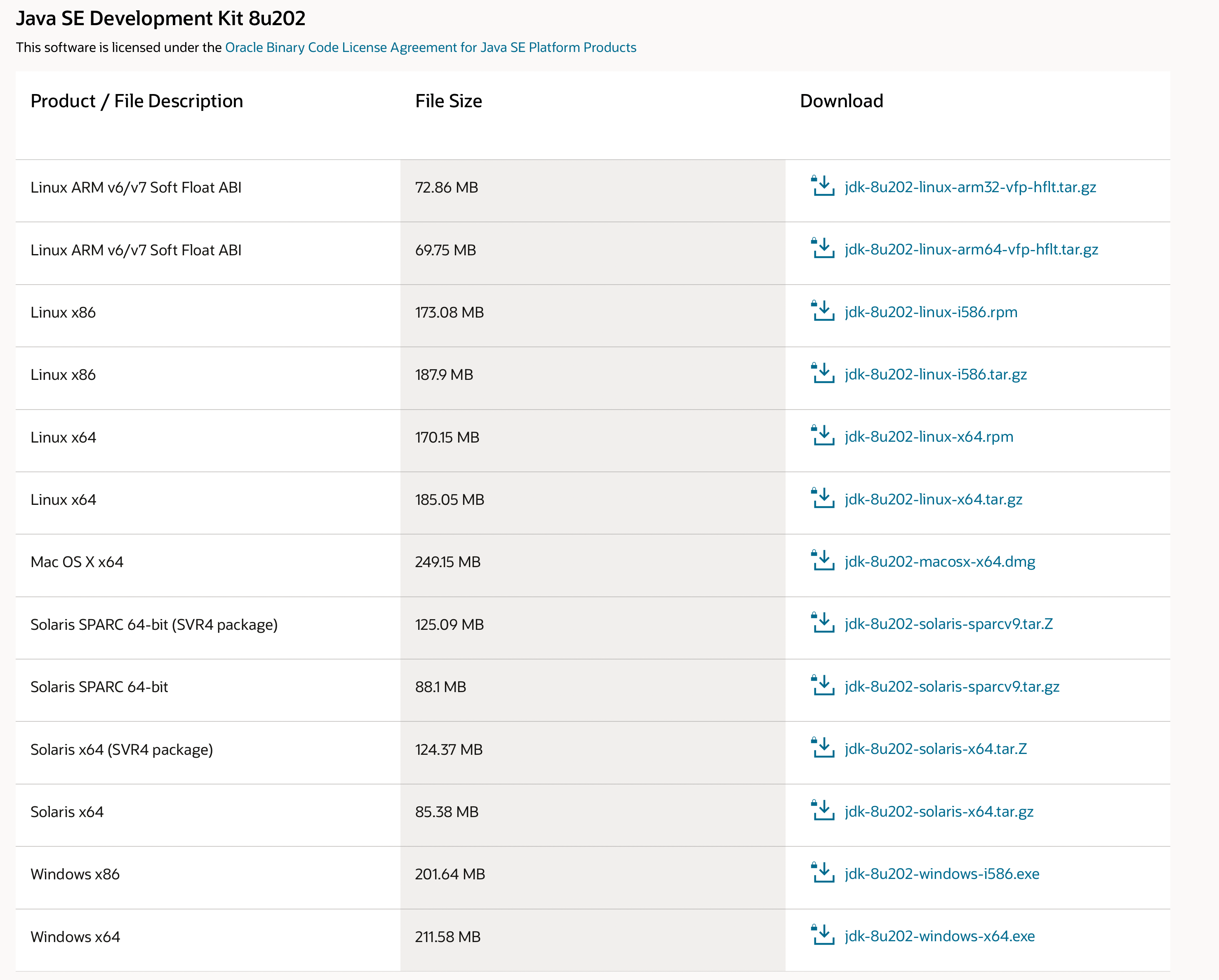Click download icon beside jdk-8u202-windows-x64.exe

point(823,935)
